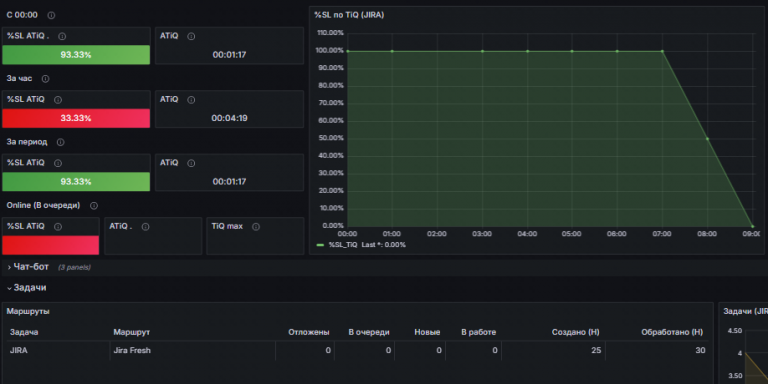768x384 pixels.
Task: Sort table by Создано (Н) column
Action: tap(576, 332)
